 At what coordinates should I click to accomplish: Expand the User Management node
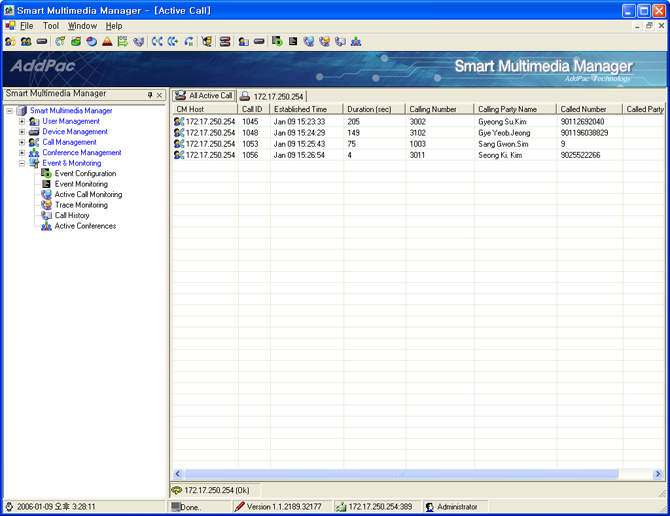coord(22,121)
